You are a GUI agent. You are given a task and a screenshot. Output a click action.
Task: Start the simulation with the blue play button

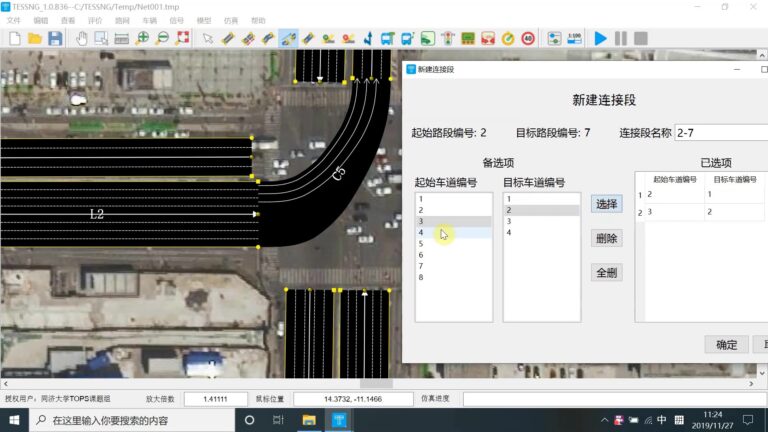click(600, 38)
